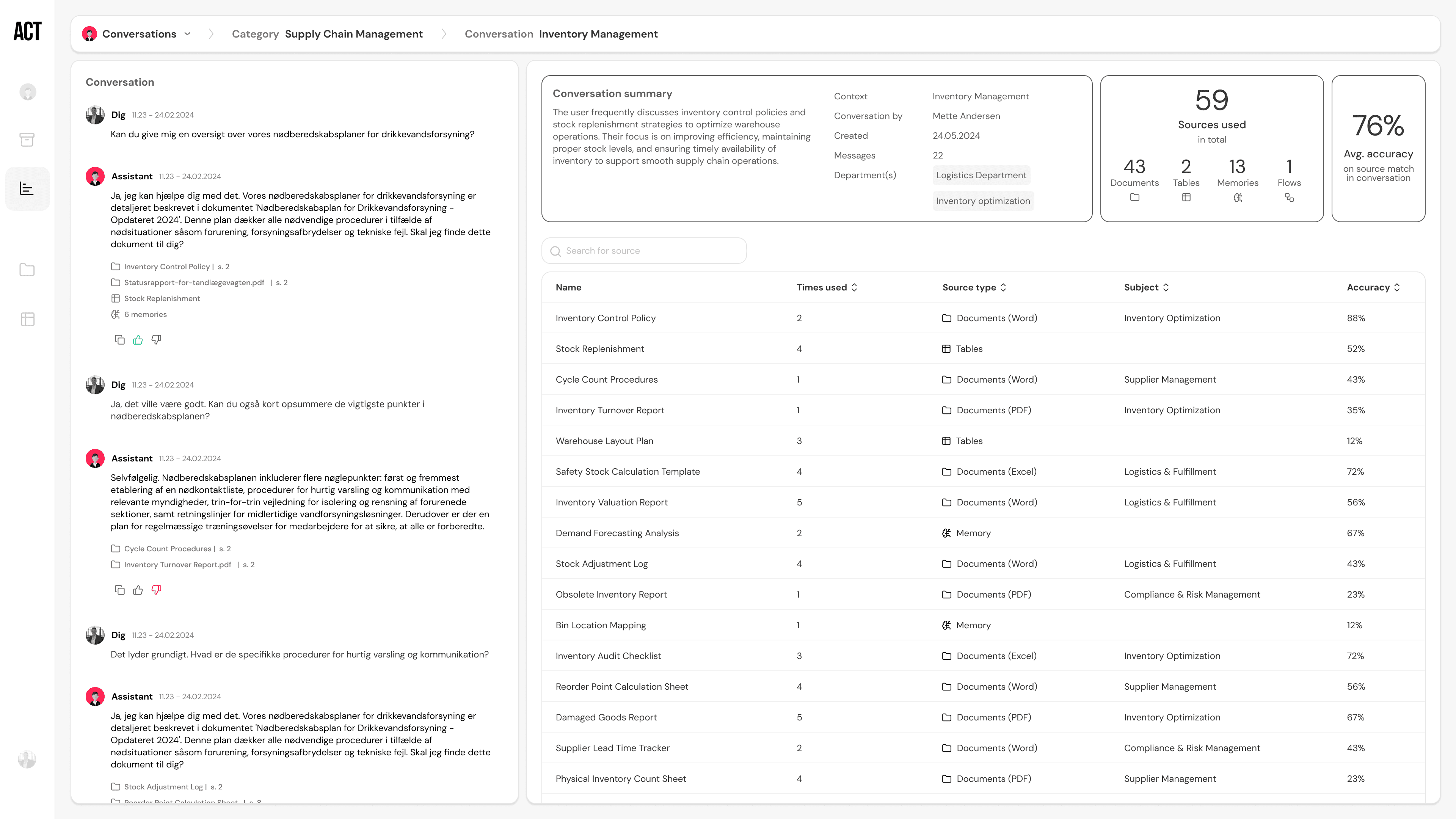Open the analytics chart icon in sidebar
Image resolution: width=1456 pixels, height=819 pixels.
click(x=27, y=189)
